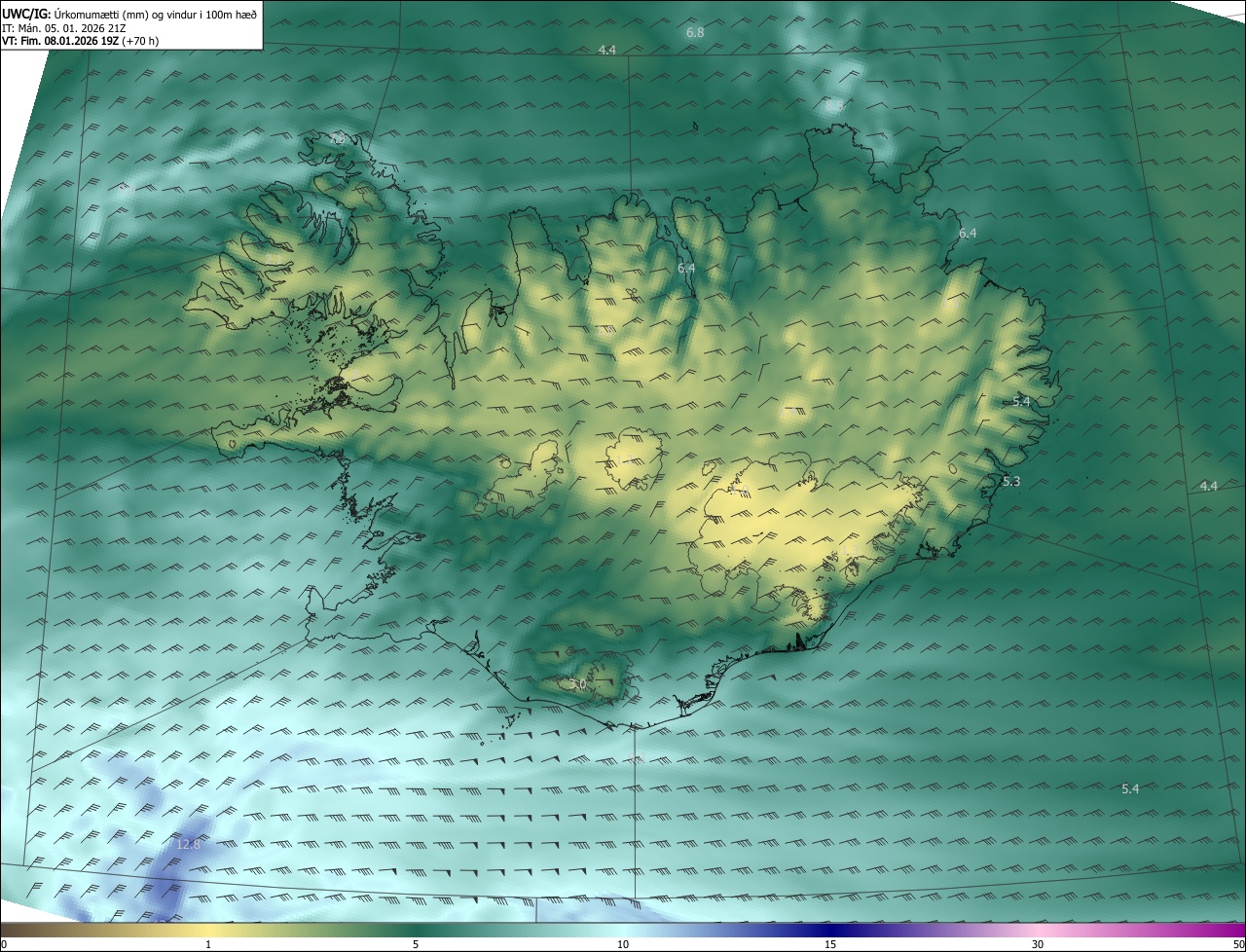Click the color scale tick label 30

[x=1038, y=945]
